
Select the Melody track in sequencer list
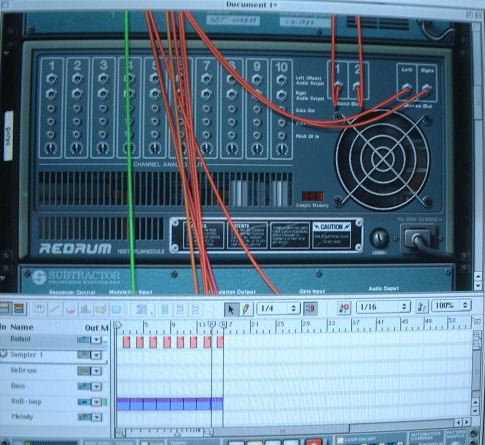tap(22, 417)
